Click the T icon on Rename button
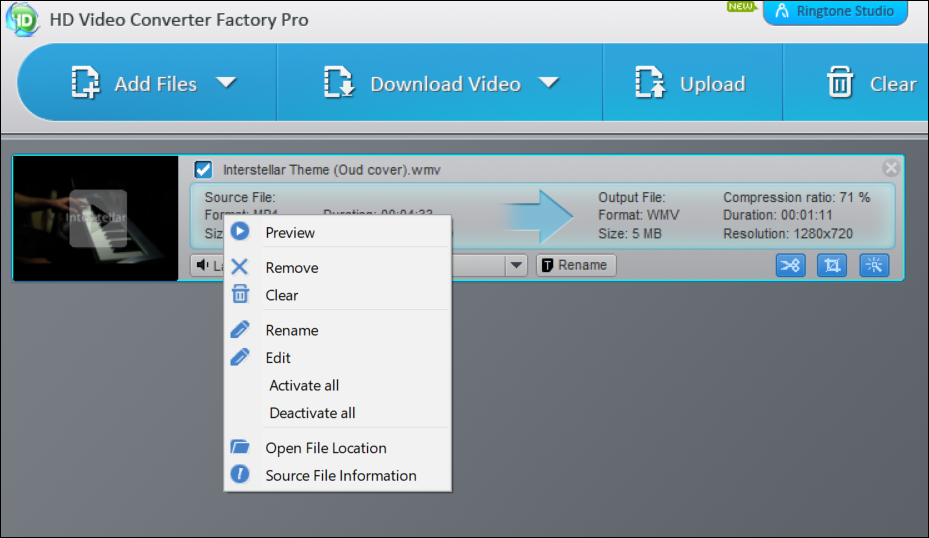The image size is (929, 538). (547, 265)
